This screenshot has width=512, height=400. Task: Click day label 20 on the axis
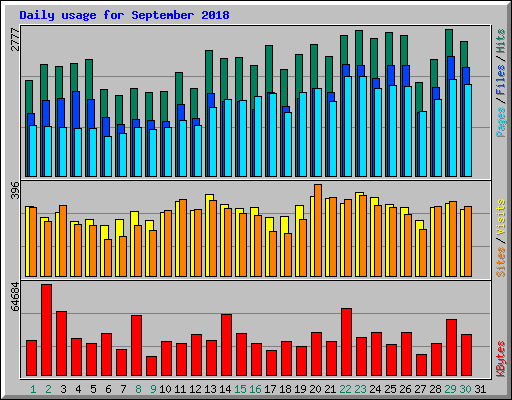click(x=315, y=389)
